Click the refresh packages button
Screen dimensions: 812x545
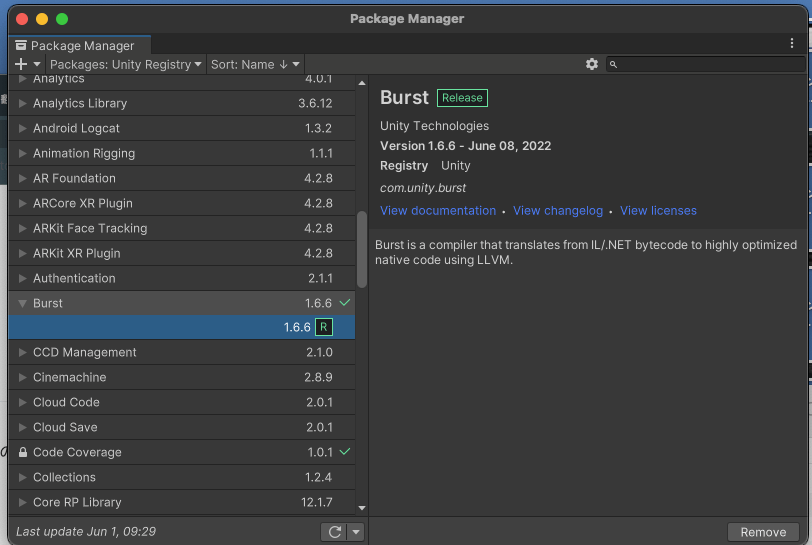point(335,532)
